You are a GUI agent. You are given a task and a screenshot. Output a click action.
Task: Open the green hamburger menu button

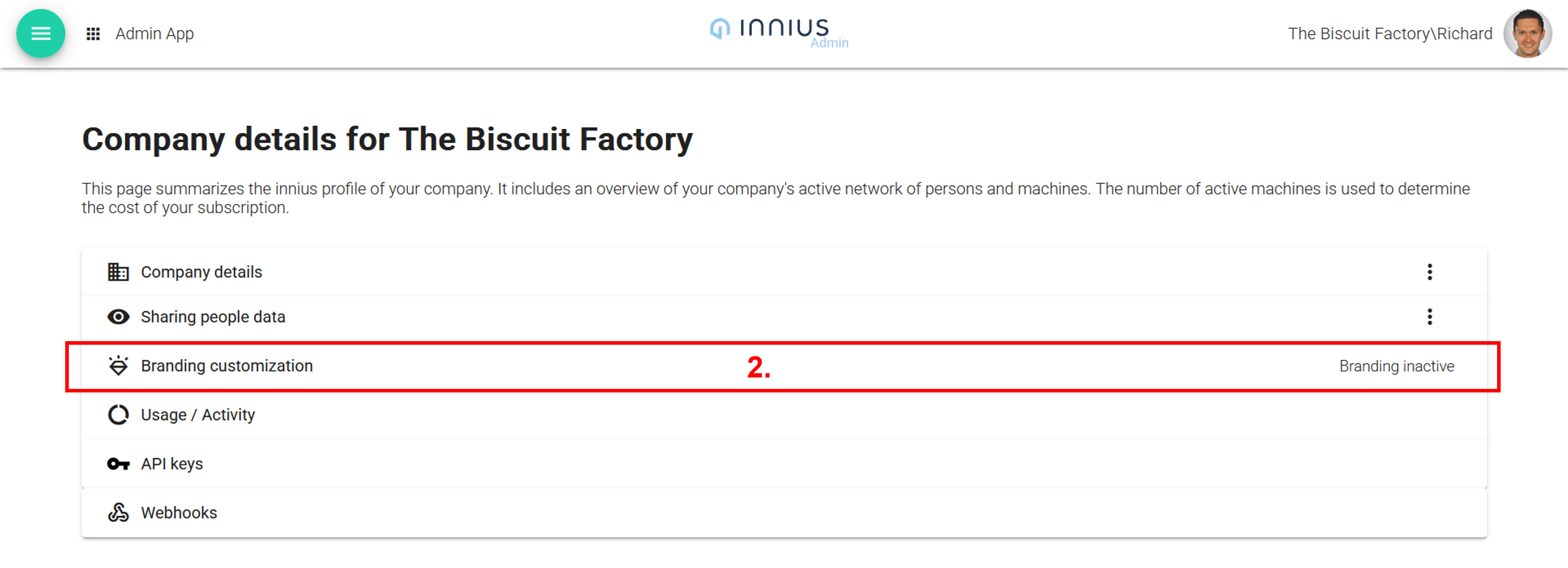(41, 33)
